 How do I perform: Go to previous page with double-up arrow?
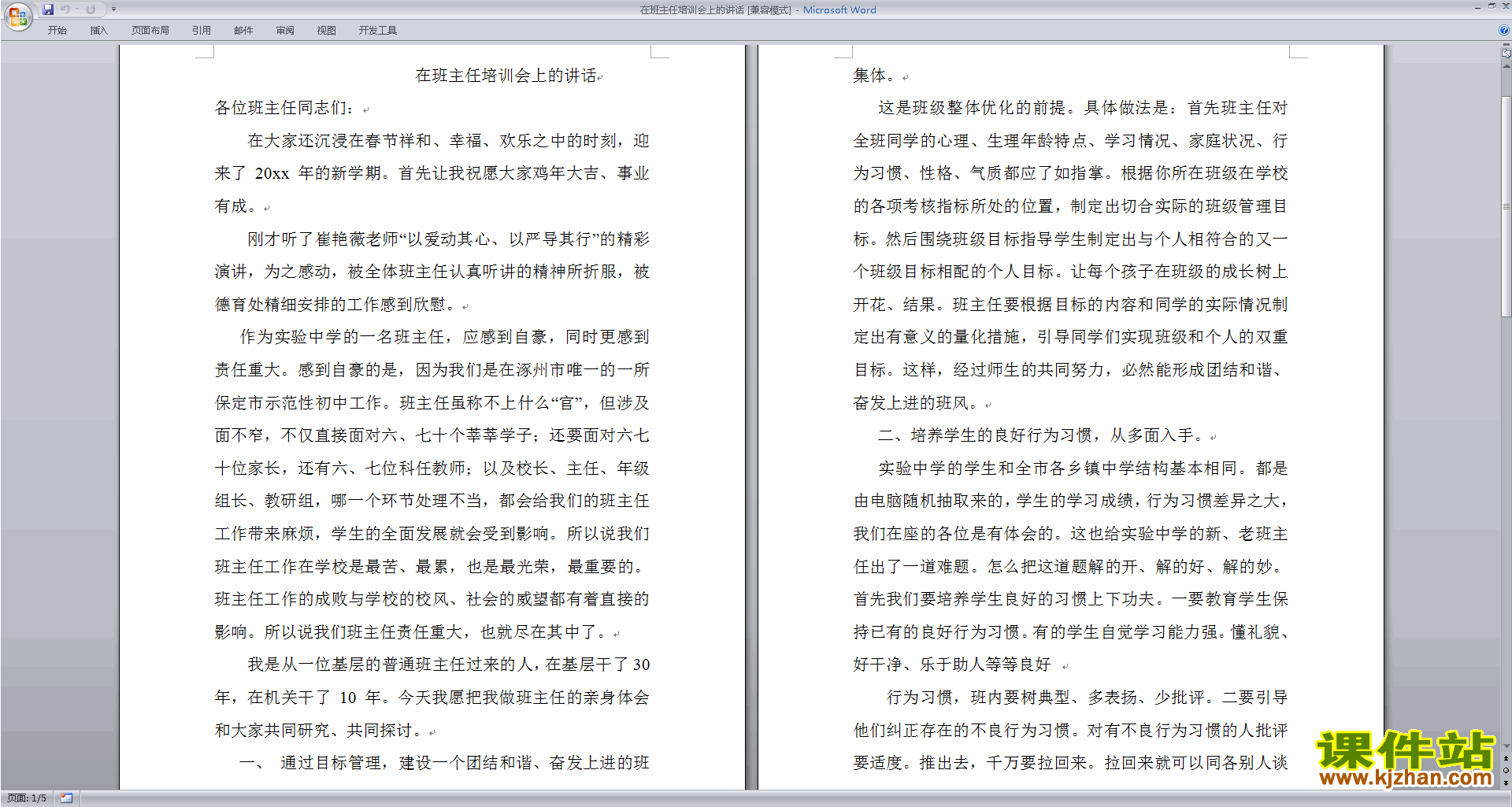pos(1506,758)
